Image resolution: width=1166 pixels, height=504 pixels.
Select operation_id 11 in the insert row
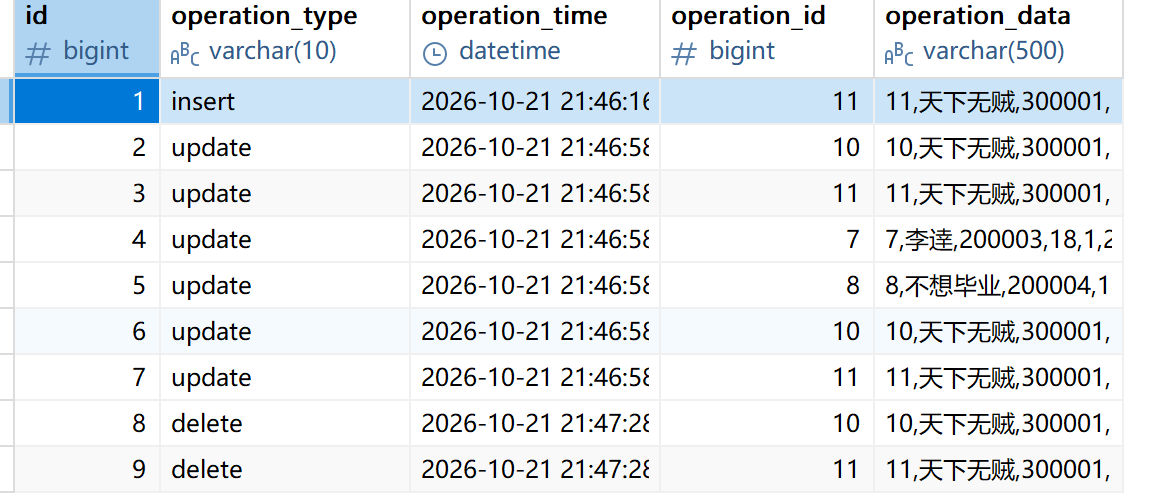pyautogui.click(x=767, y=101)
